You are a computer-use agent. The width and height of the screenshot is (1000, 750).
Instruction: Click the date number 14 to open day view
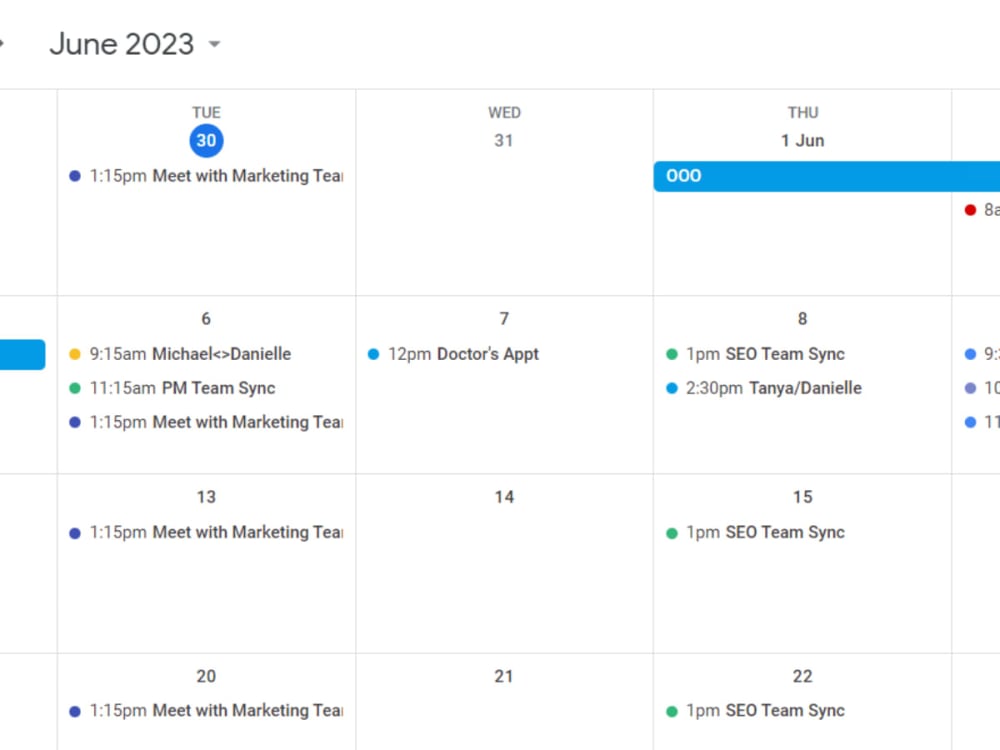coord(504,497)
